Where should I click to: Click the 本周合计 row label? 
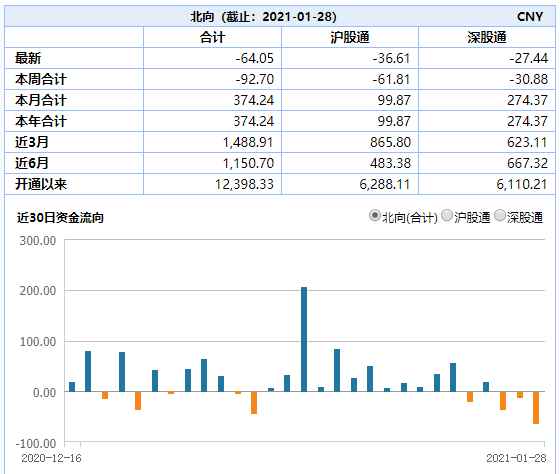pos(41,79)
